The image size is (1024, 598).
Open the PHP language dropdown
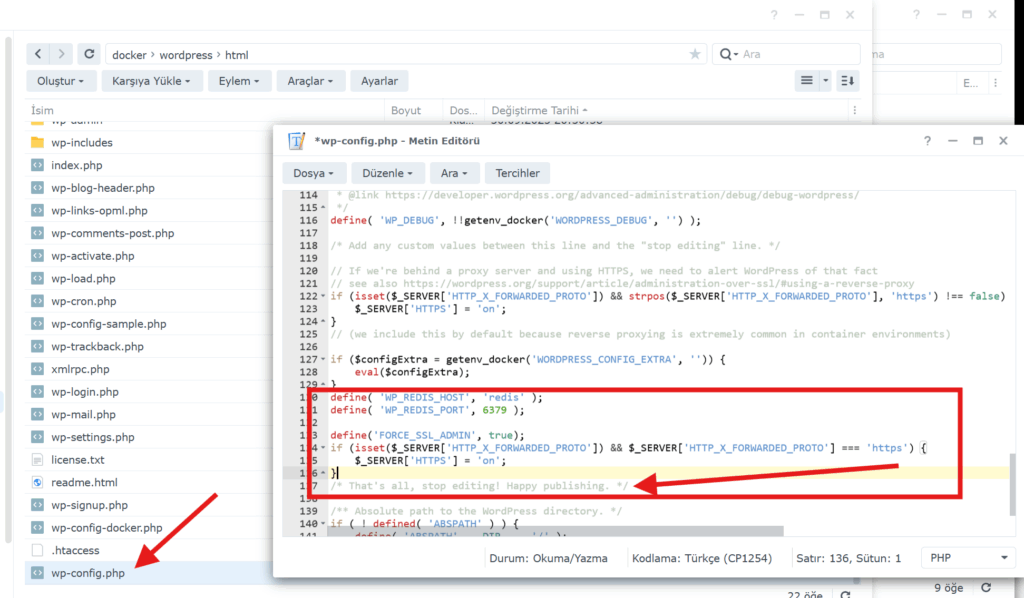click(x=967, y=558)
